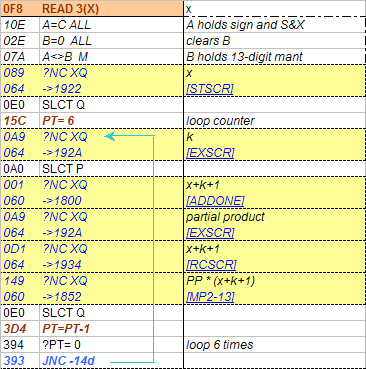Click the comment 'clears B'
The height and width of the screenshot is (369, 366).
pyautogui.click(x=208, y=41)
